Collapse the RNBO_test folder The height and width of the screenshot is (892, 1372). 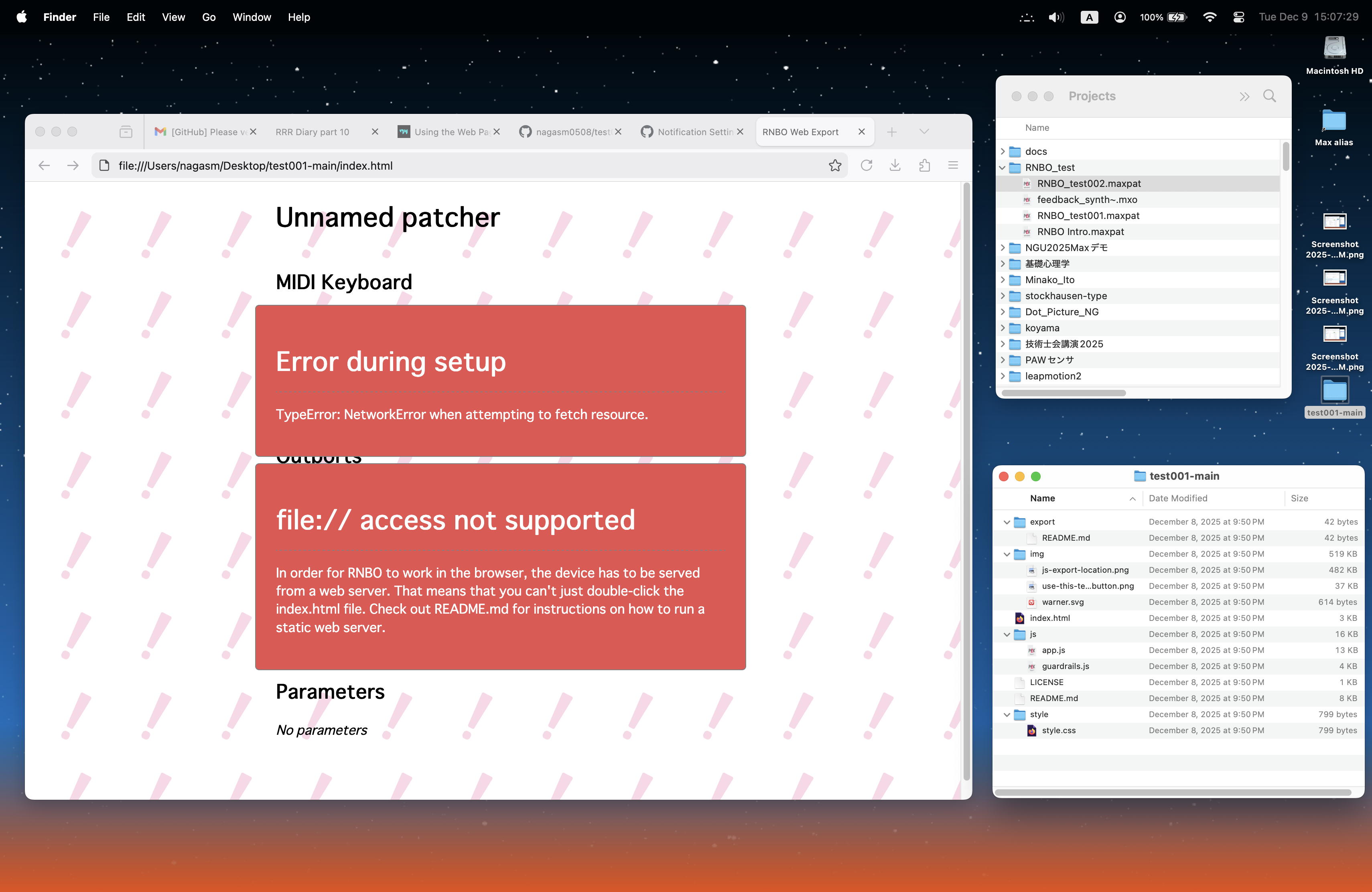pos(1003,168)
